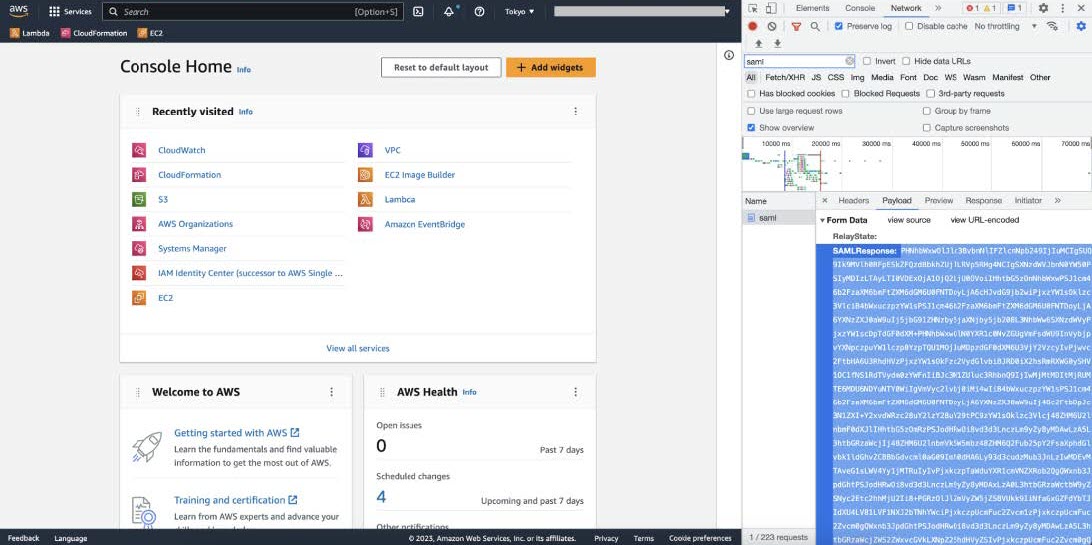This screenshot has width=1092, height=545.
Task: Check the Invert filter option
Action: (x=867, y=61)
